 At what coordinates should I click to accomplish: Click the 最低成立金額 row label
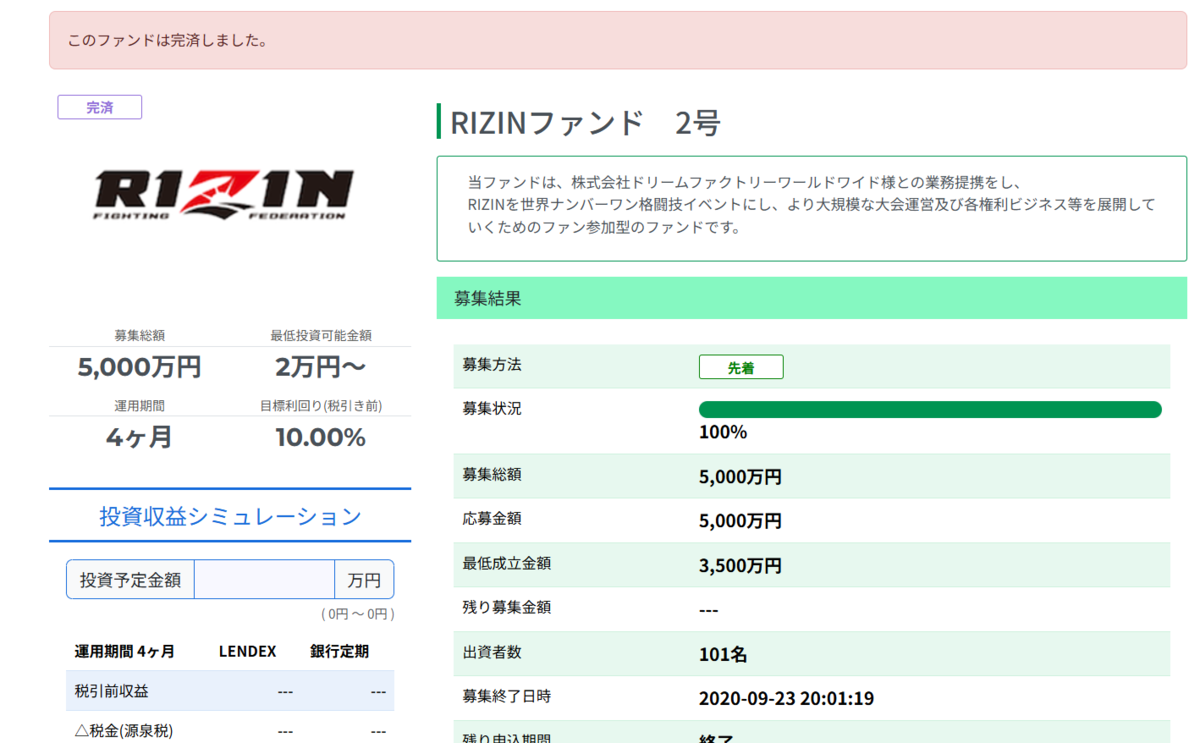507,563
